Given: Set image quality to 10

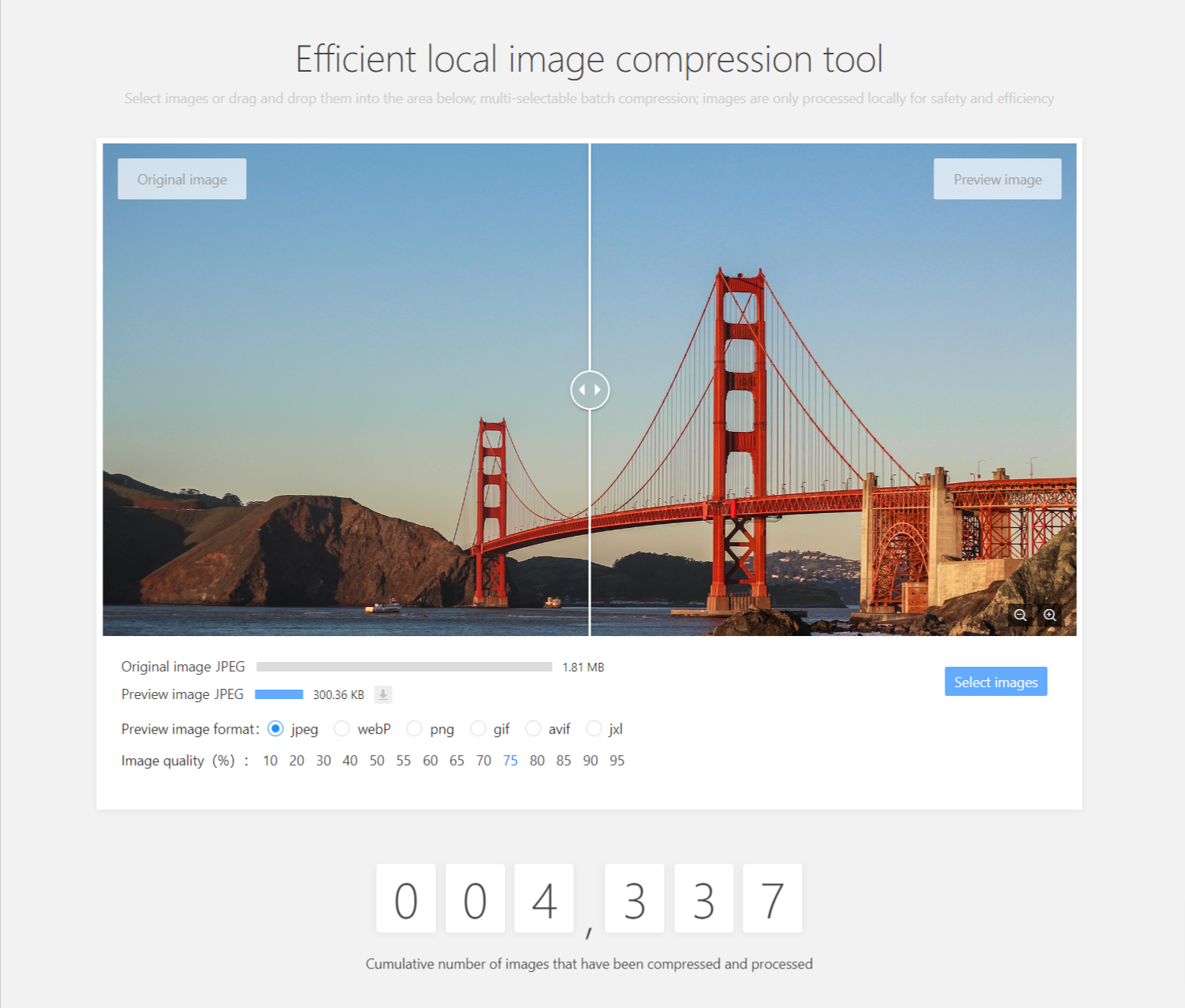Looking at the screenshot, I should [270, 761].
